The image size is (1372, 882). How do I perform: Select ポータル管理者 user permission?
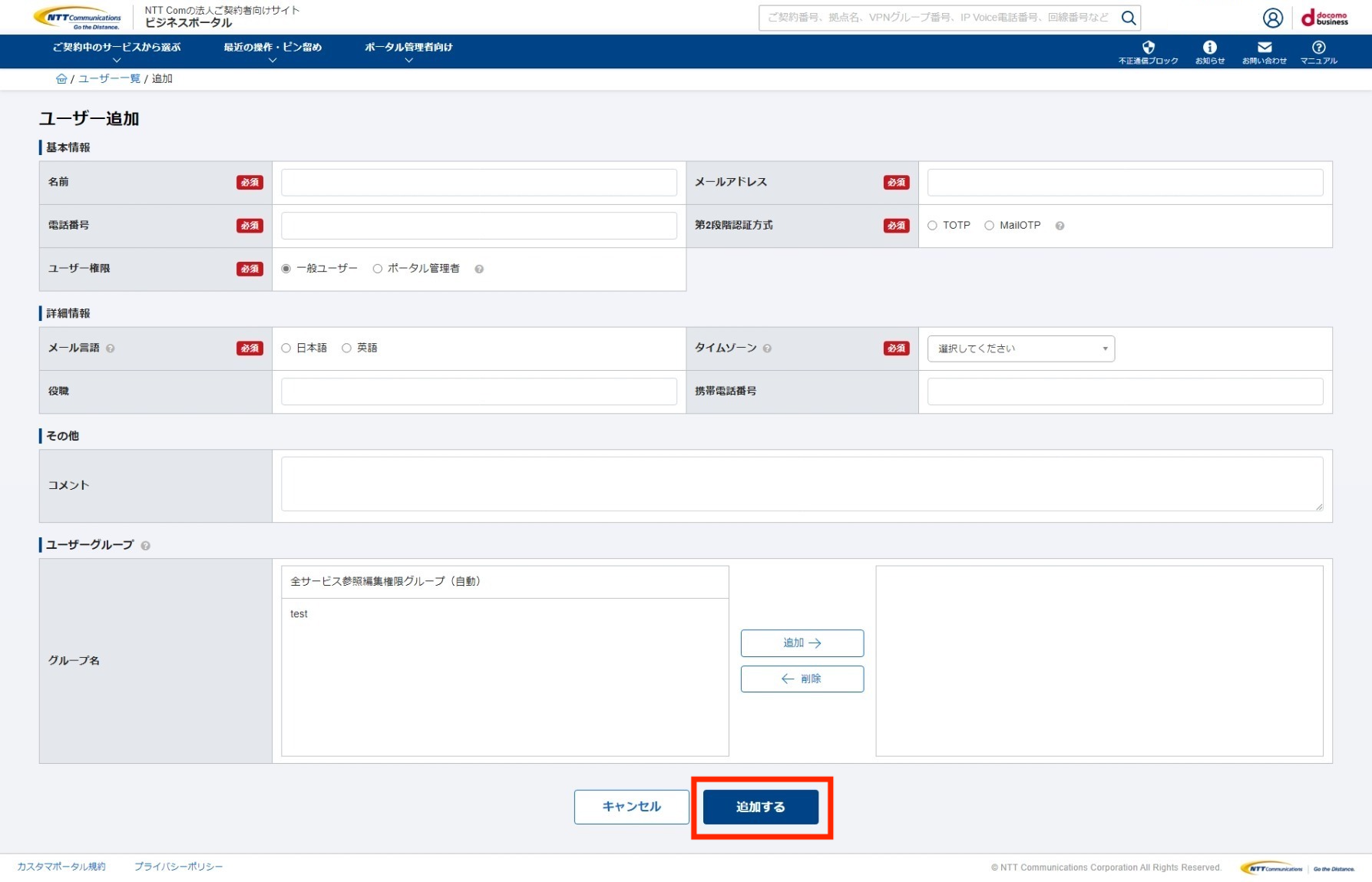click(x=378, y=269)
